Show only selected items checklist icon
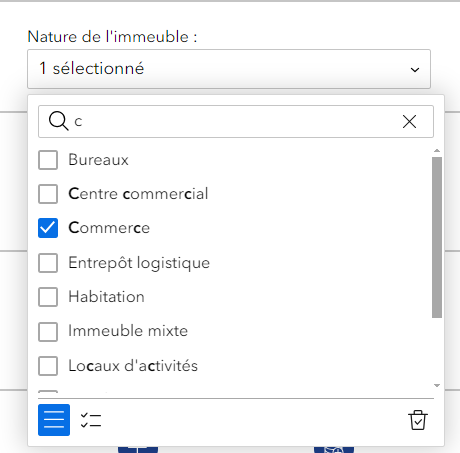The width and height of the screenshot is (460, 453). pos(91,420)
